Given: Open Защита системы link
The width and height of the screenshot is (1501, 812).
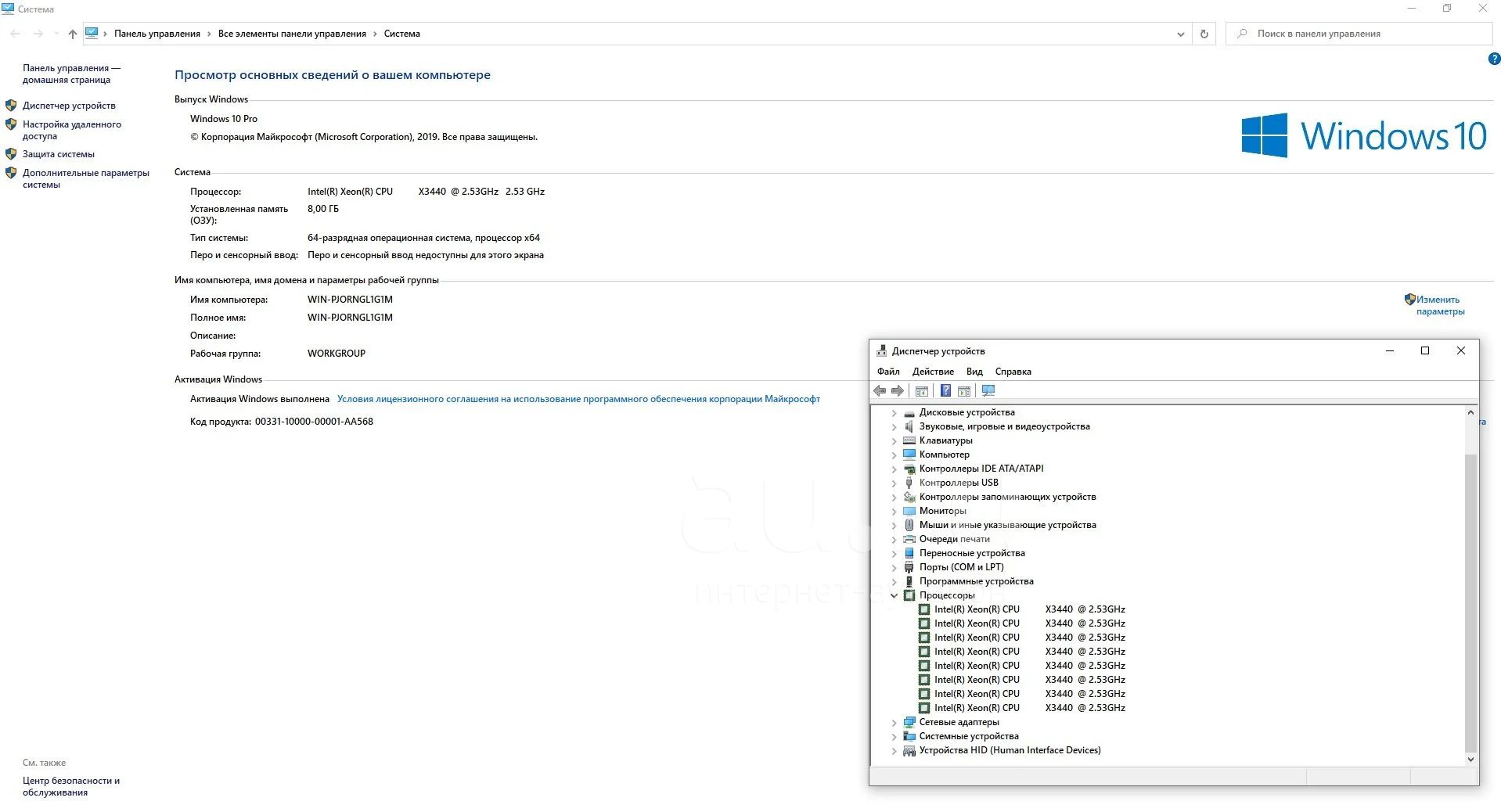Looking at the screenshot, I should 59,154.
